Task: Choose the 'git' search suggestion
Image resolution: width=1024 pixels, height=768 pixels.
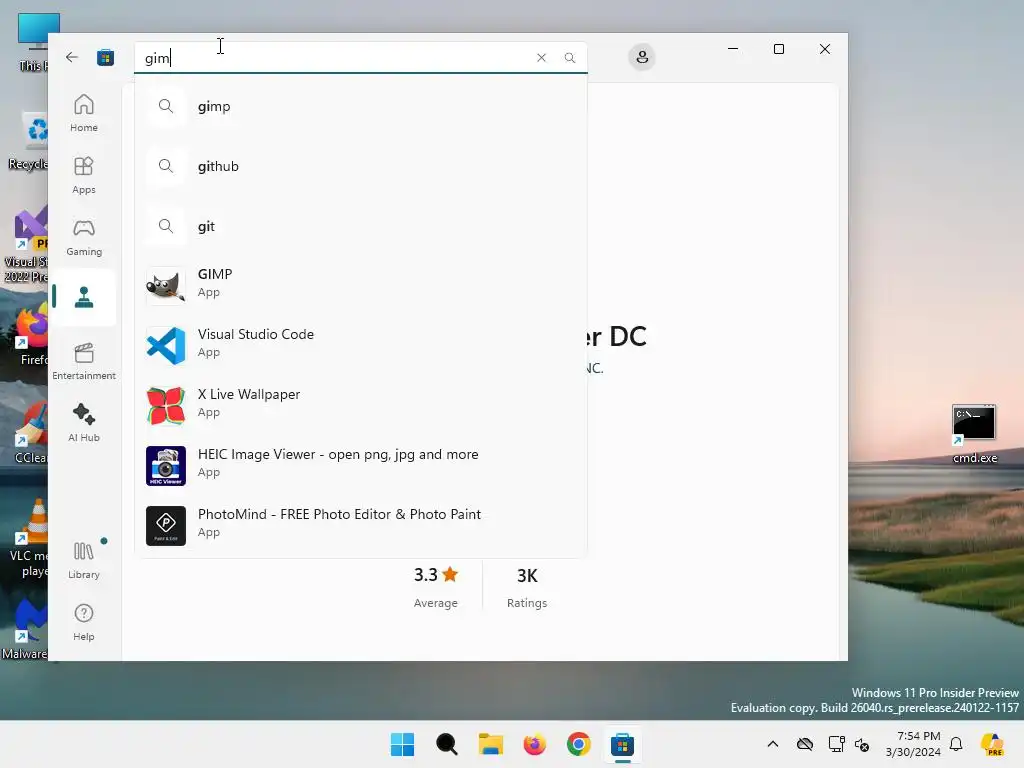Action: [360, 227]
